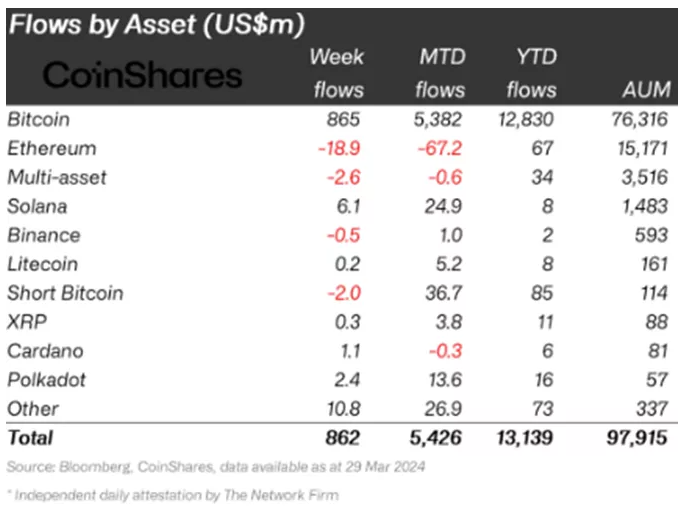Select the Short Bitcoin row label

65,293
